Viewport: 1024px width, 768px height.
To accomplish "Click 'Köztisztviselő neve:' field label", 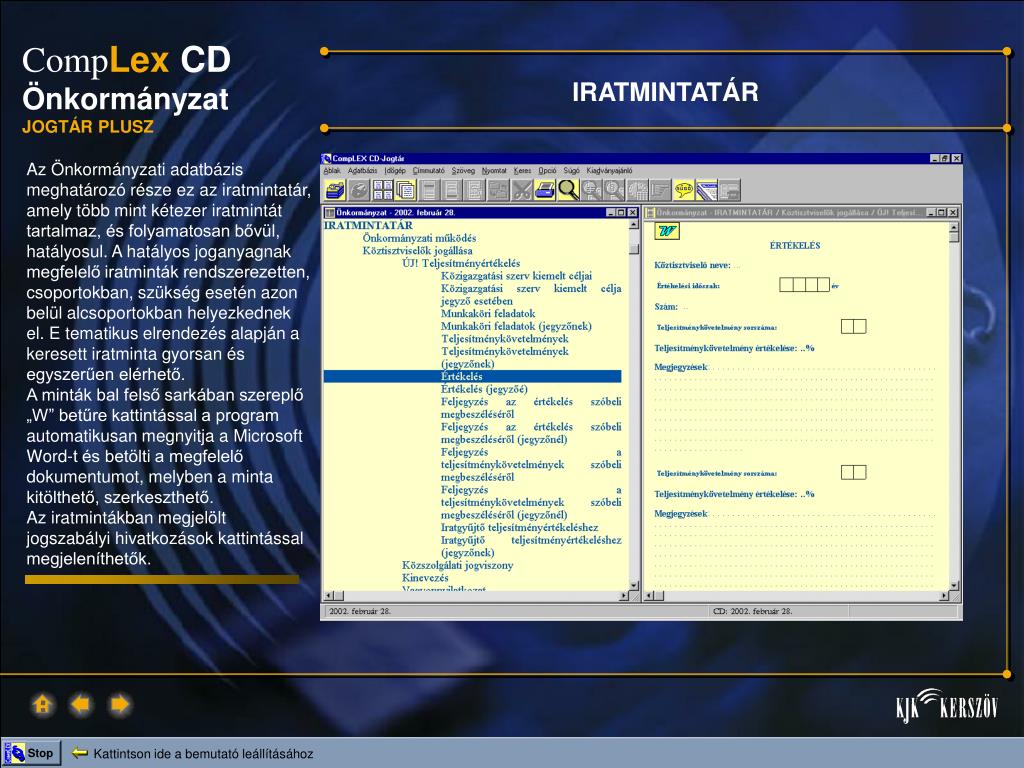I will click(692, 265).
